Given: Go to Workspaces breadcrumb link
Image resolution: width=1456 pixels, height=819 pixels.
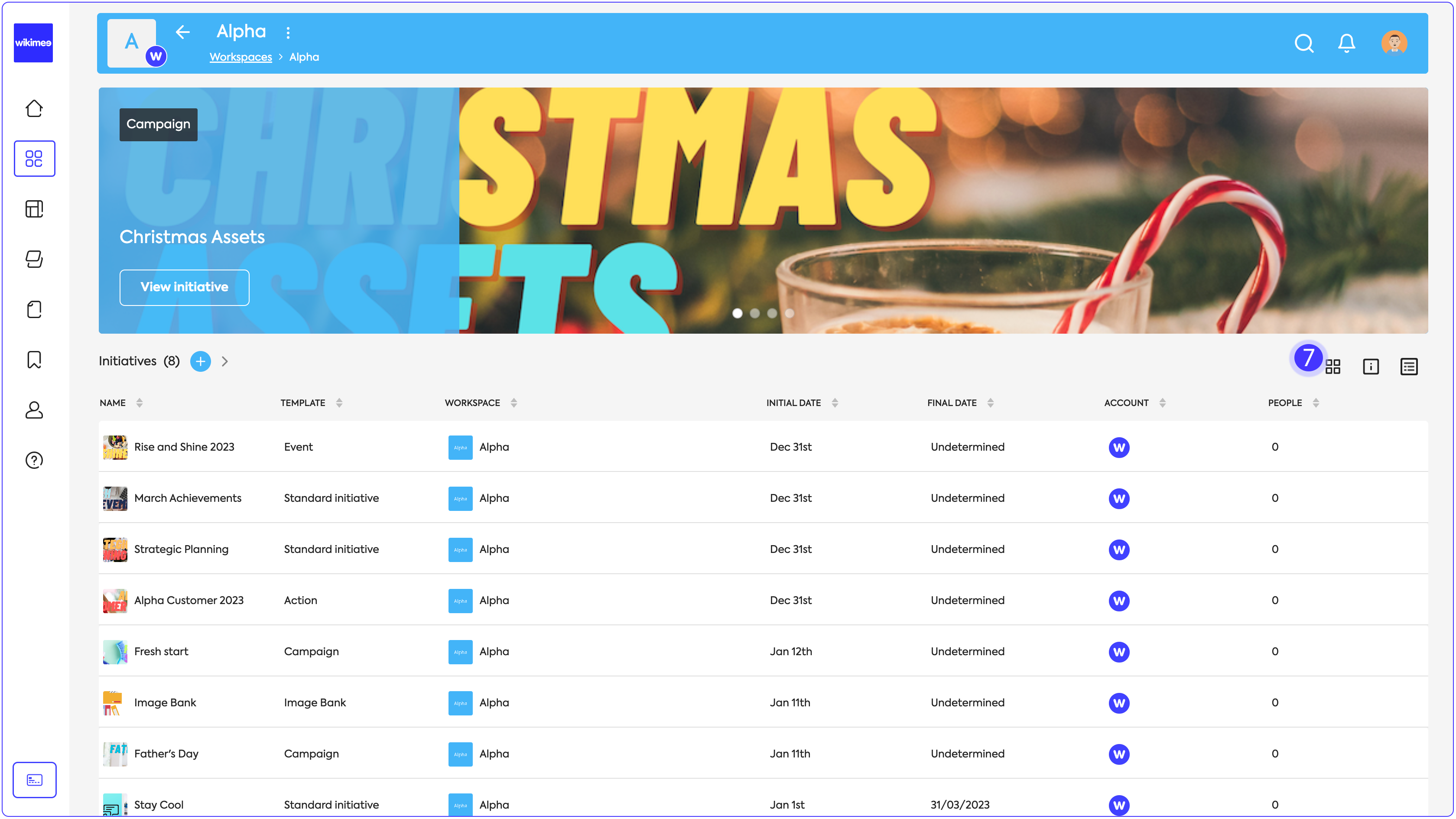Looking at the screenshot, I should coord(240,57).
